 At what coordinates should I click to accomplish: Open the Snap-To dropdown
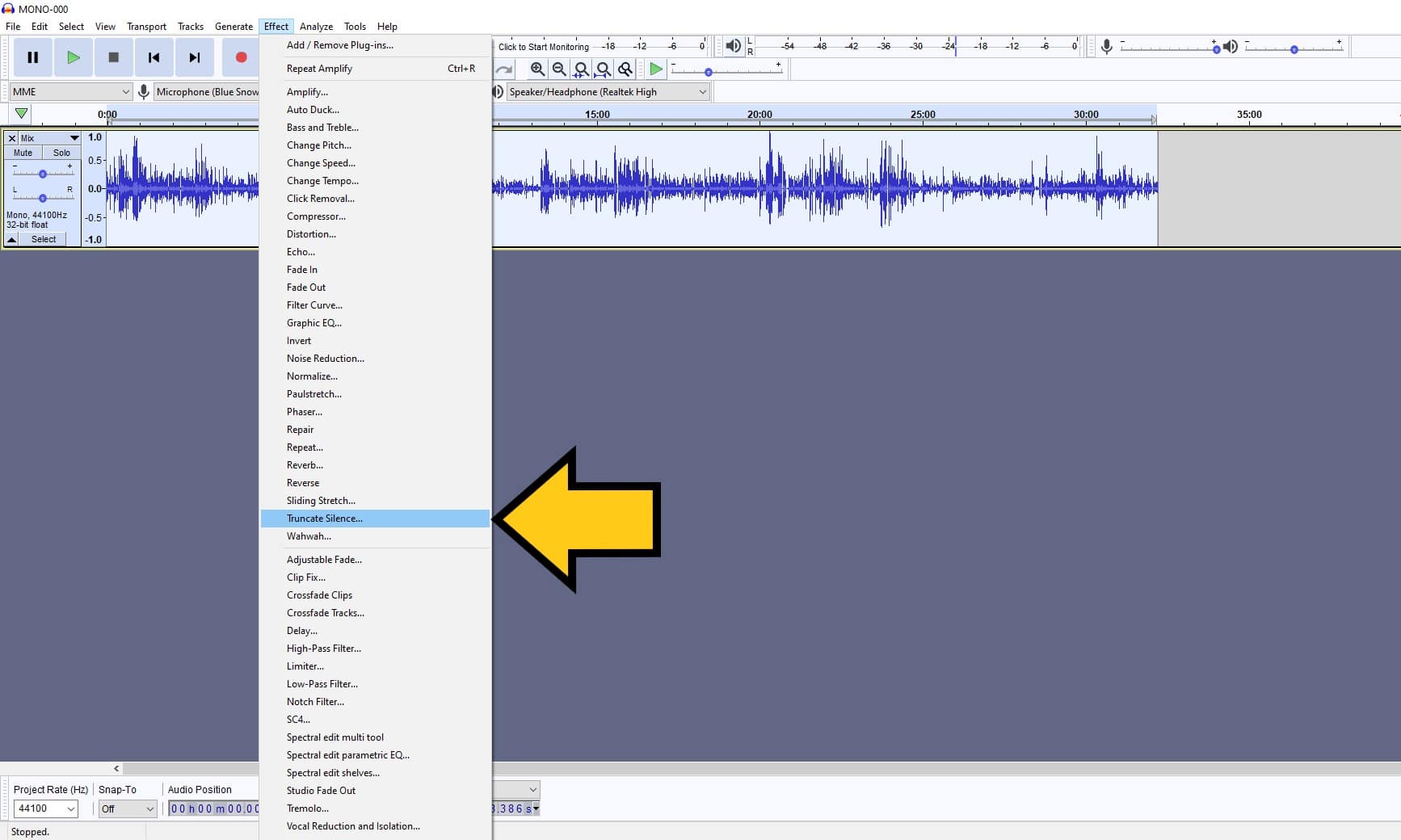coord(127,808)
